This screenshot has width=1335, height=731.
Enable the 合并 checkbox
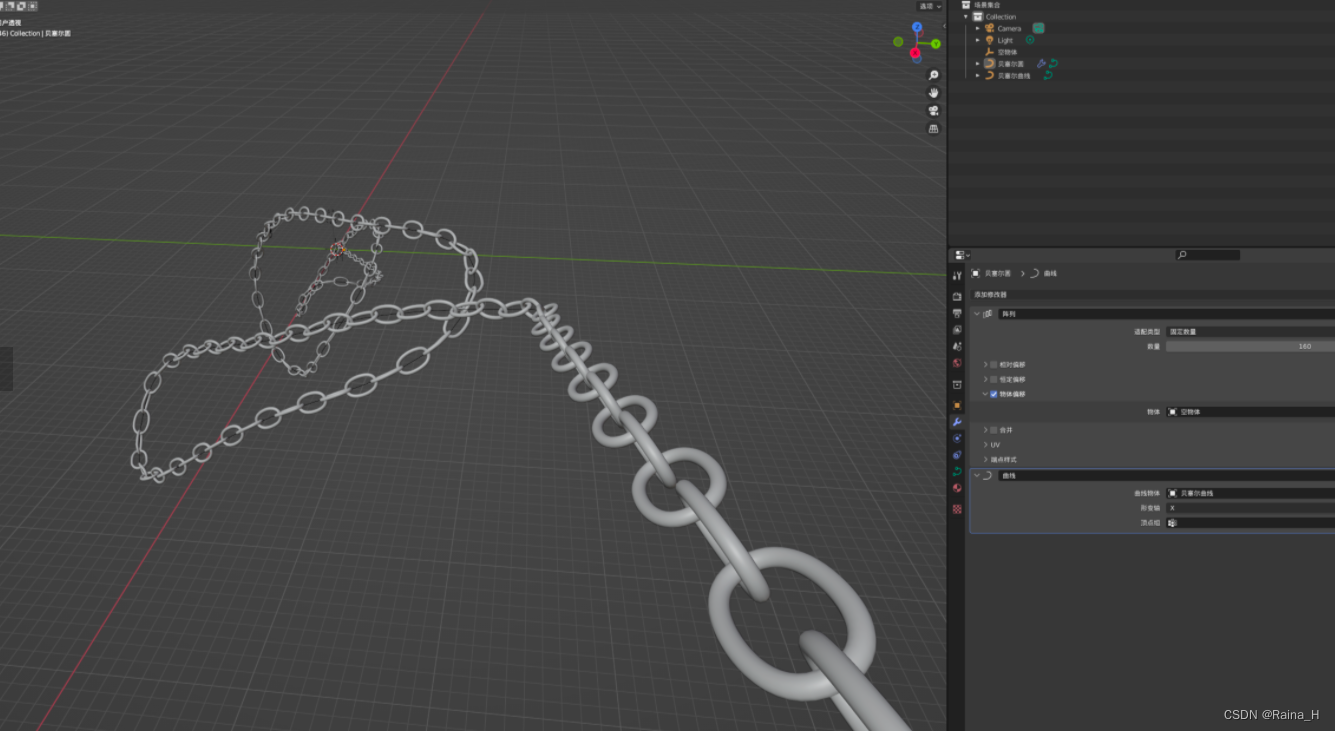click(994, 430)
